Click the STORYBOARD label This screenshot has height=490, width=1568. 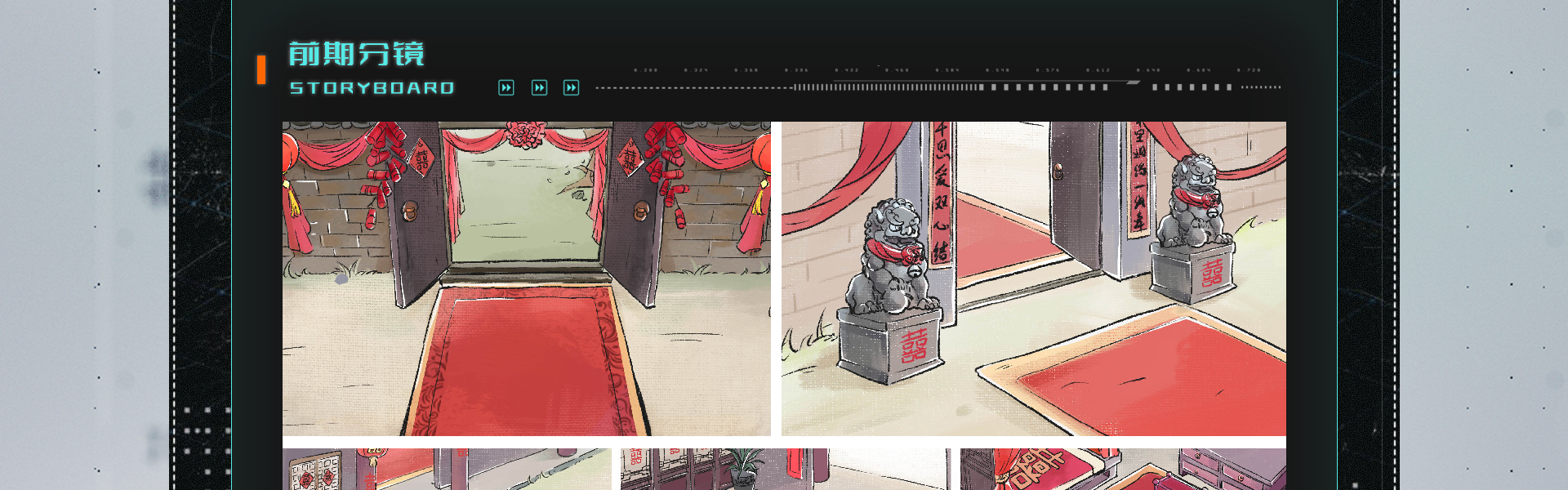coord(372,88)
